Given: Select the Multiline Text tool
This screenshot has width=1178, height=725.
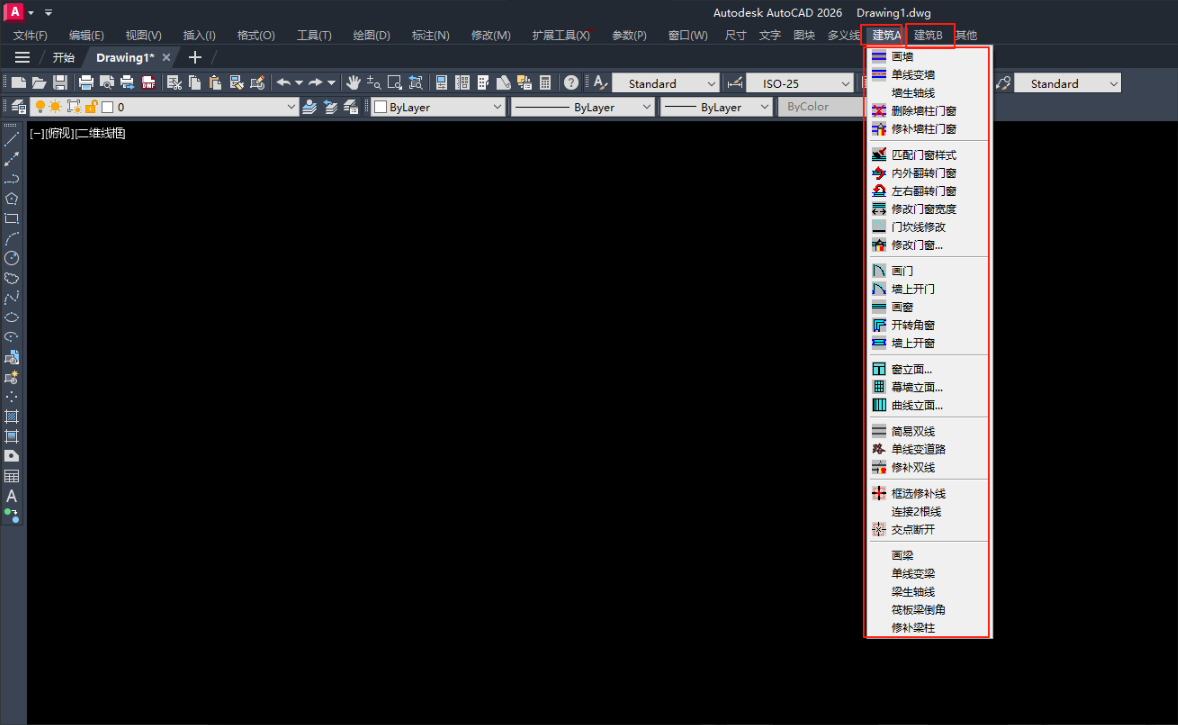Looking at the screenshot, I should click(12, 494).
